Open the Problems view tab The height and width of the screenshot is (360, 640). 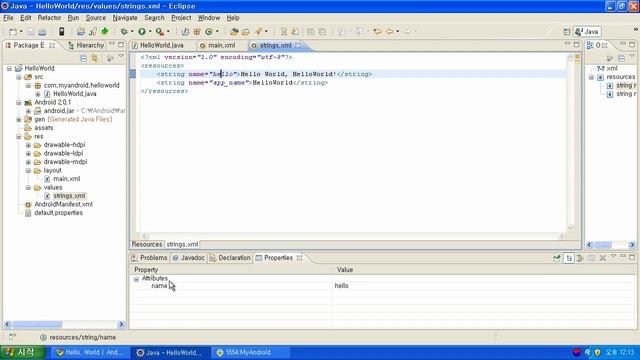click(x=149, y=258)
